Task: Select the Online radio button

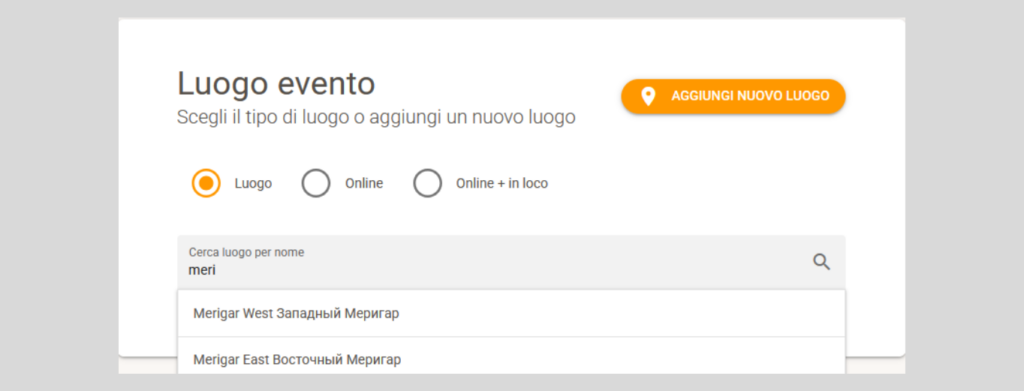Action: tap(316, 183)
